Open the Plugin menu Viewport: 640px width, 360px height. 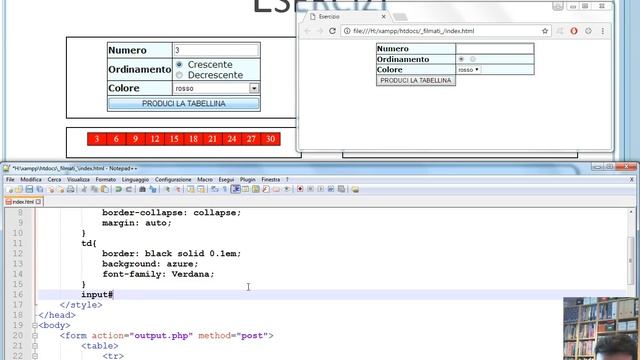pyautogui.click(x=247, y=180)
